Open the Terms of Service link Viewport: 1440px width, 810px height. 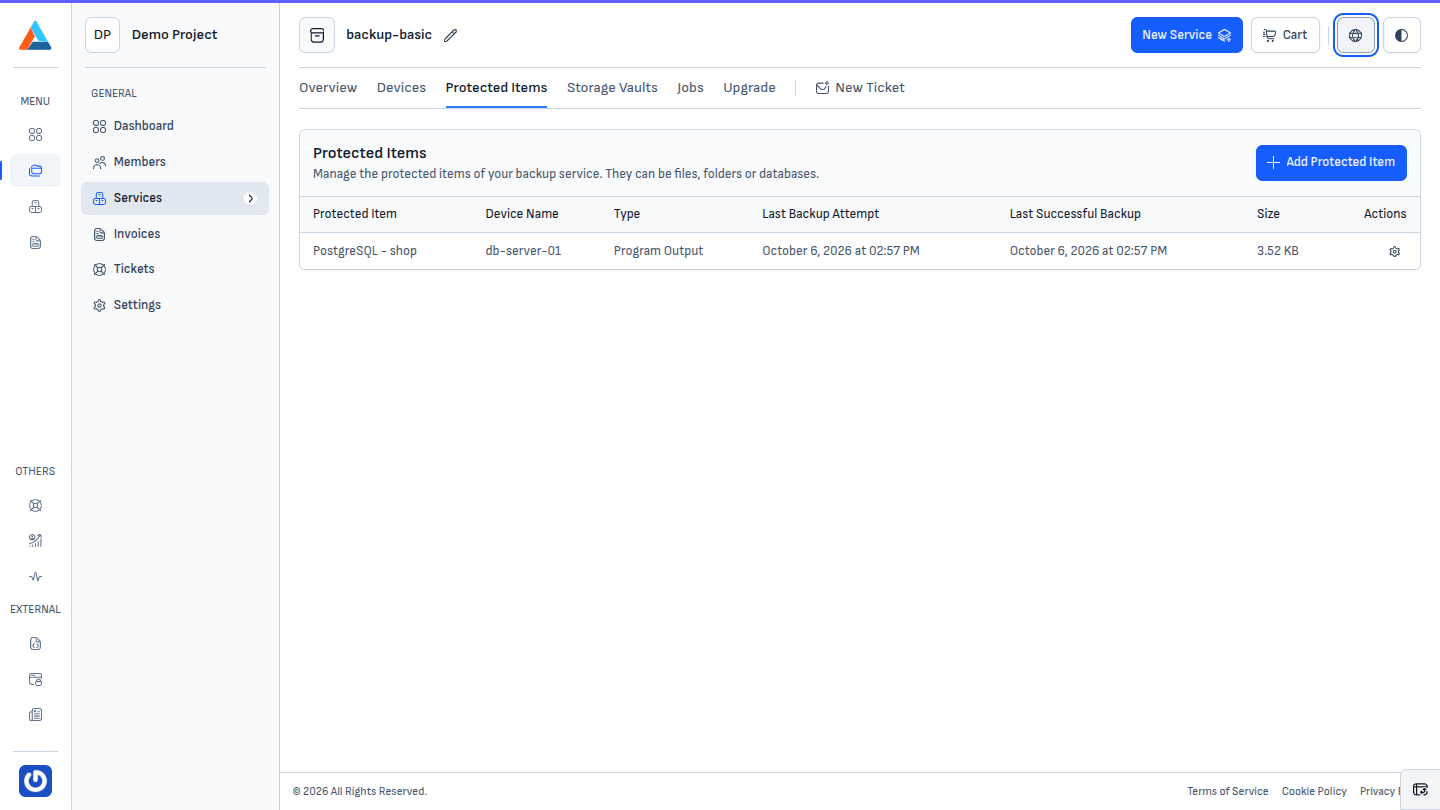click(1227, 791)
